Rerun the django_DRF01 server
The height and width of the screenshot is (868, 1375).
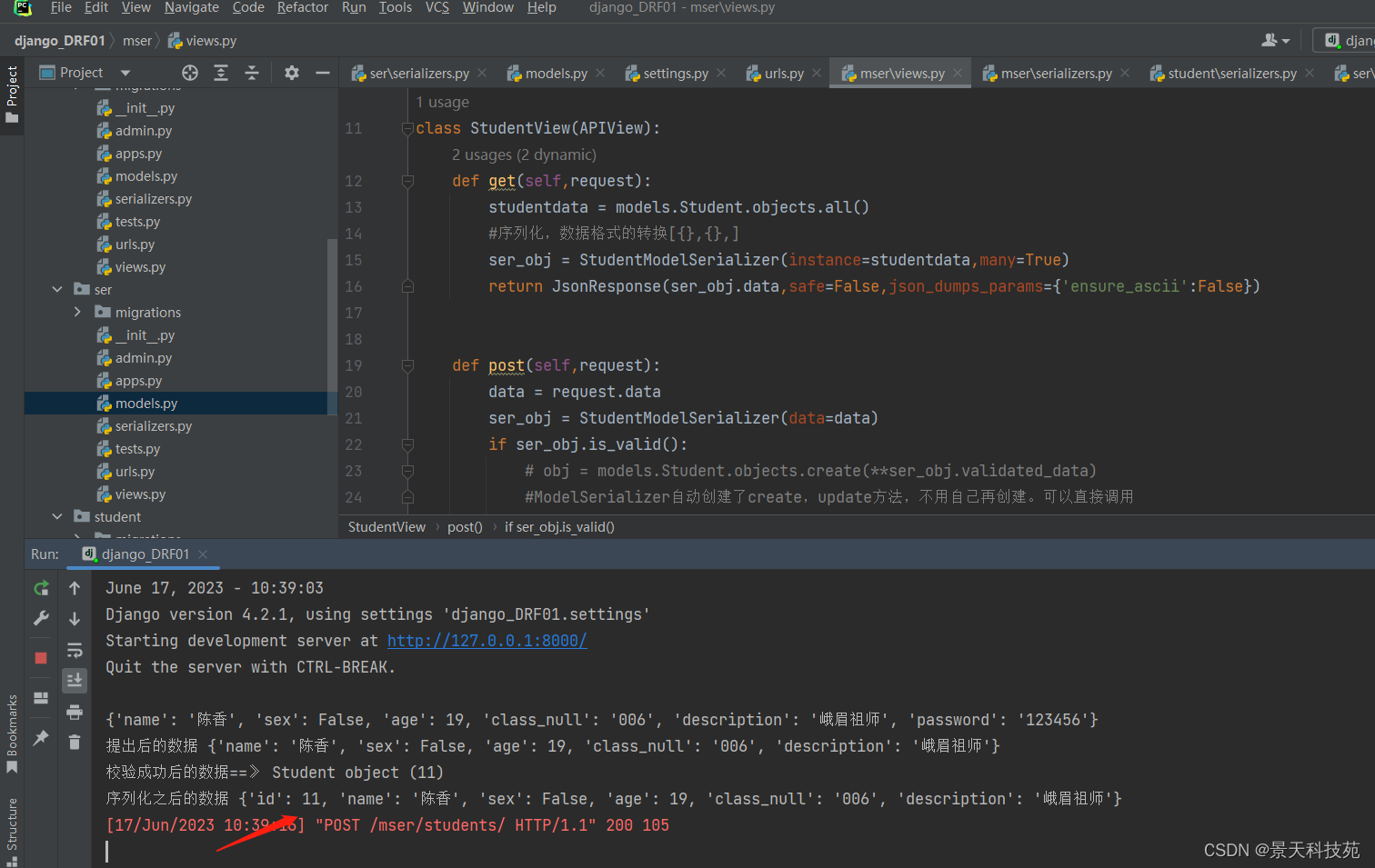(41, 588)
